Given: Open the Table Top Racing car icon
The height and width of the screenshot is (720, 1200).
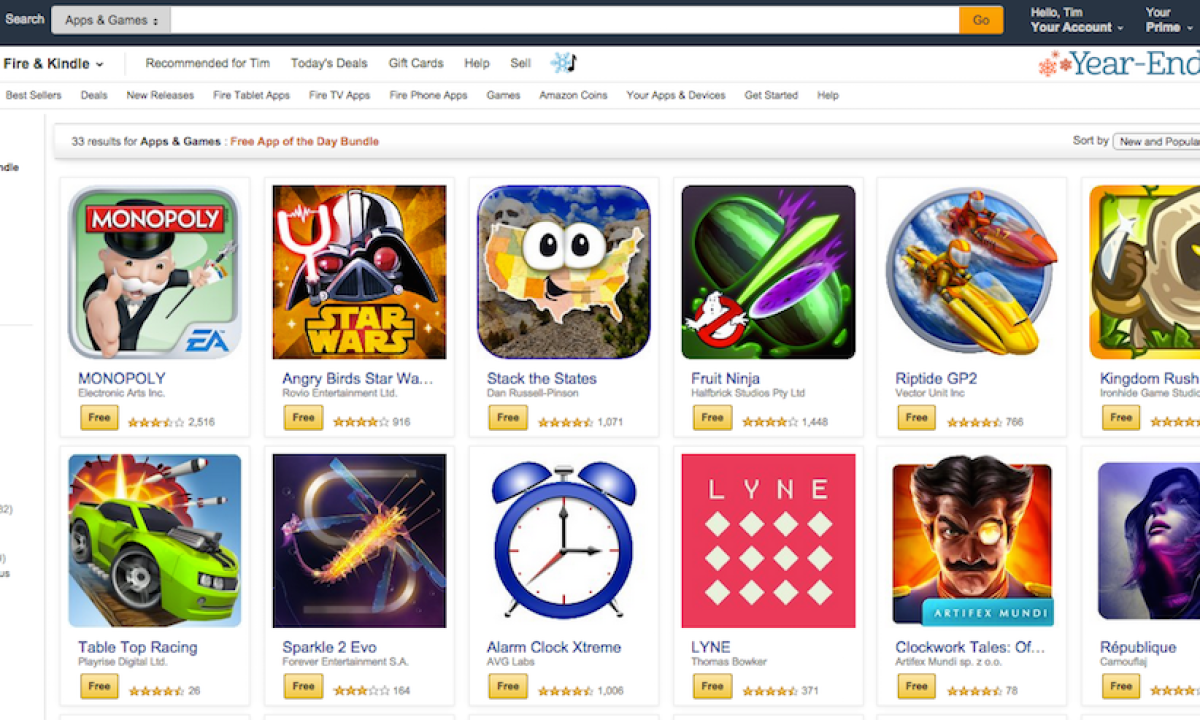Looking at the screenshot, I should (155, 541).
